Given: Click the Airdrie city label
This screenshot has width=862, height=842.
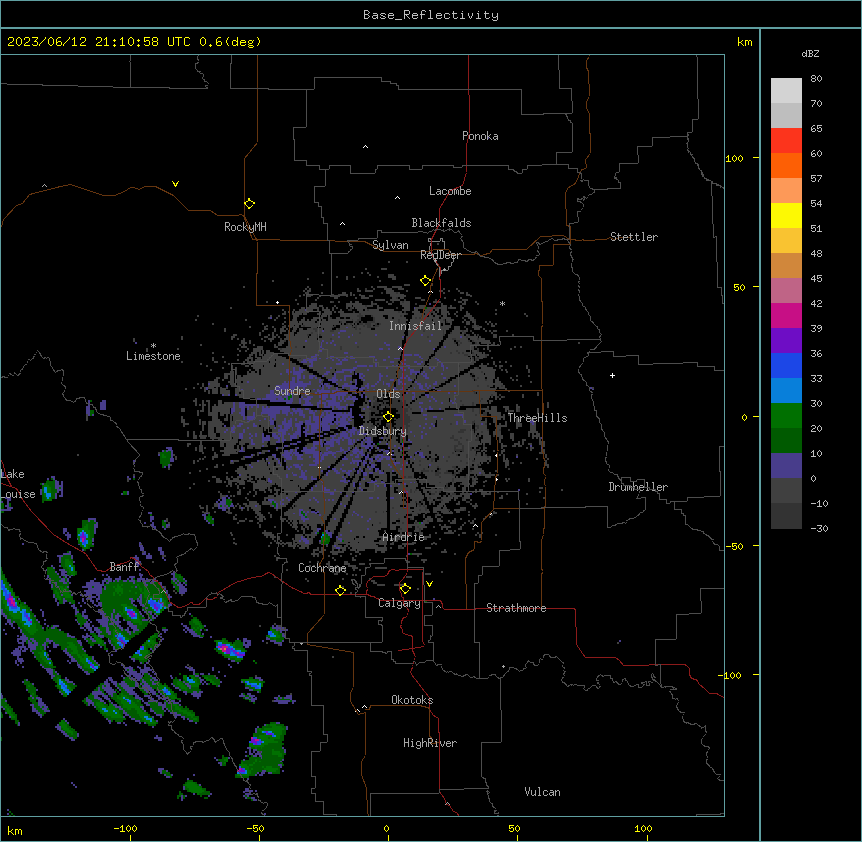Looking at the screenshot, I should tap(404, 537).
